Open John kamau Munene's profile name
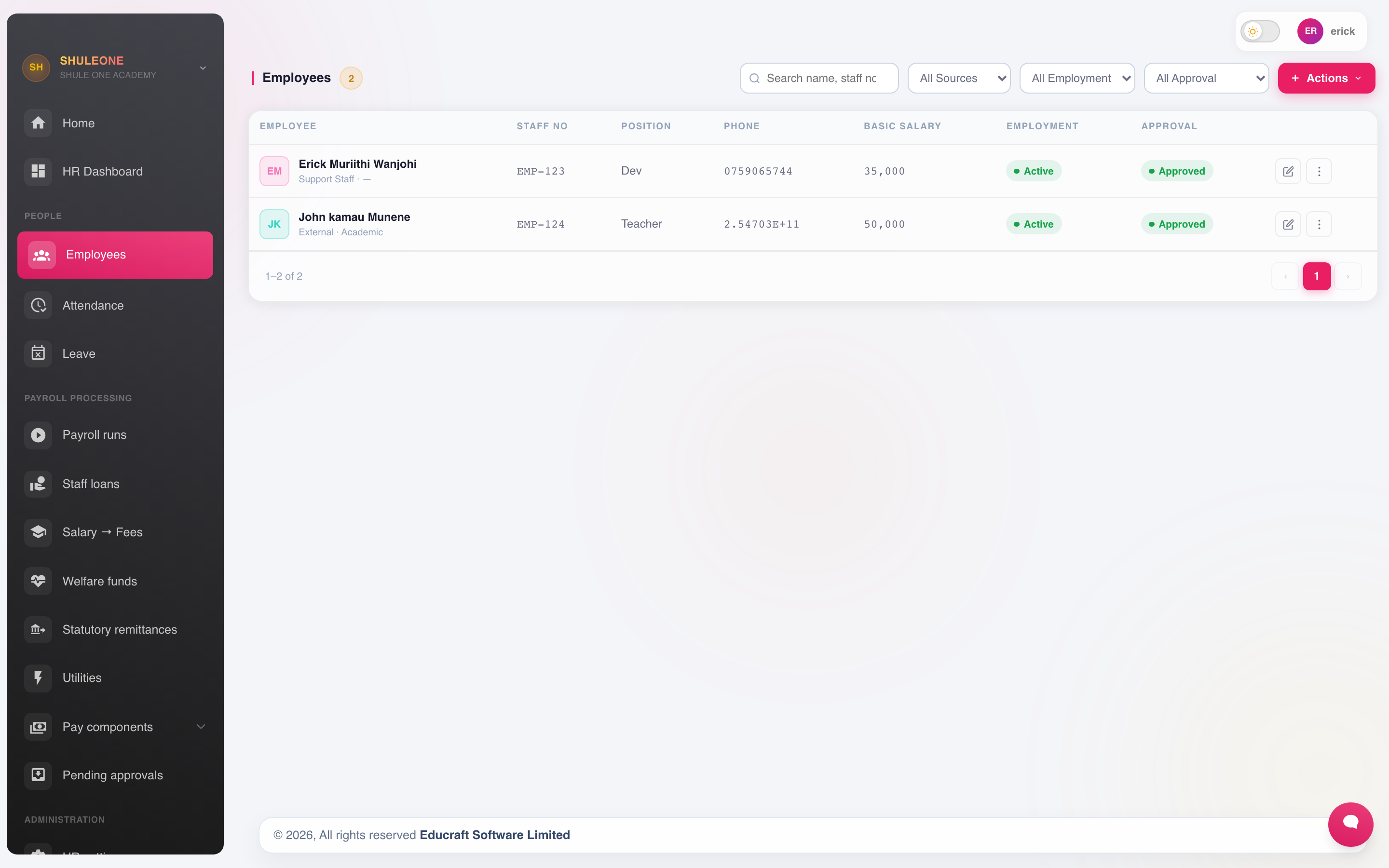1389x868 pixels. (x=354, y=217)
